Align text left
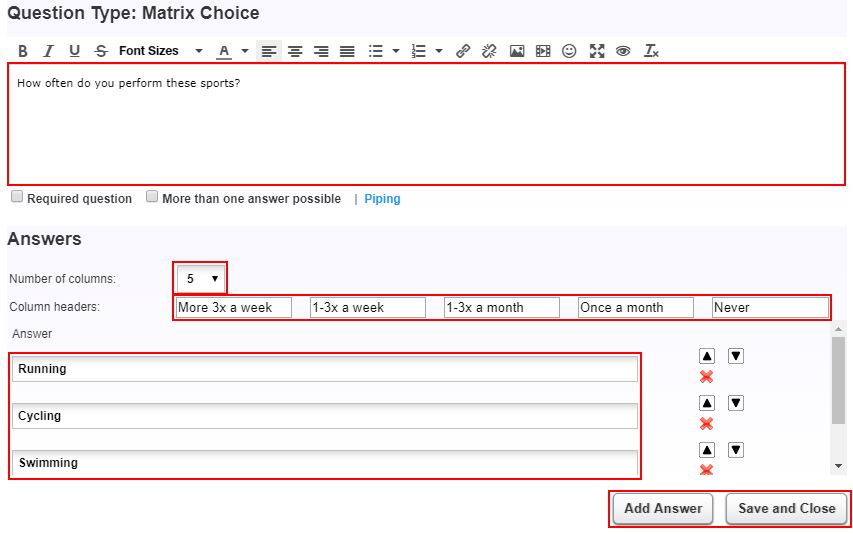The image size is (853, 534). point(269,51)
